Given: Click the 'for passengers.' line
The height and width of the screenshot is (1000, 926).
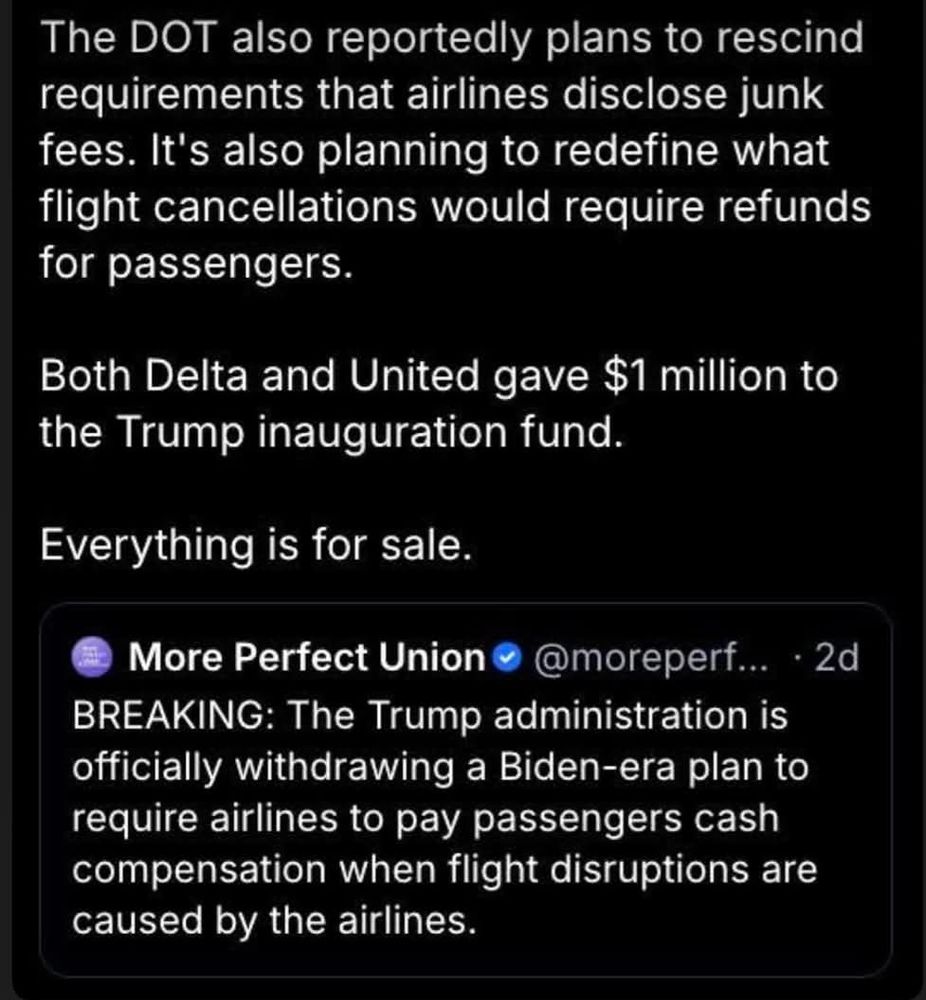Looking at the screenshot, I should (197, 264).
